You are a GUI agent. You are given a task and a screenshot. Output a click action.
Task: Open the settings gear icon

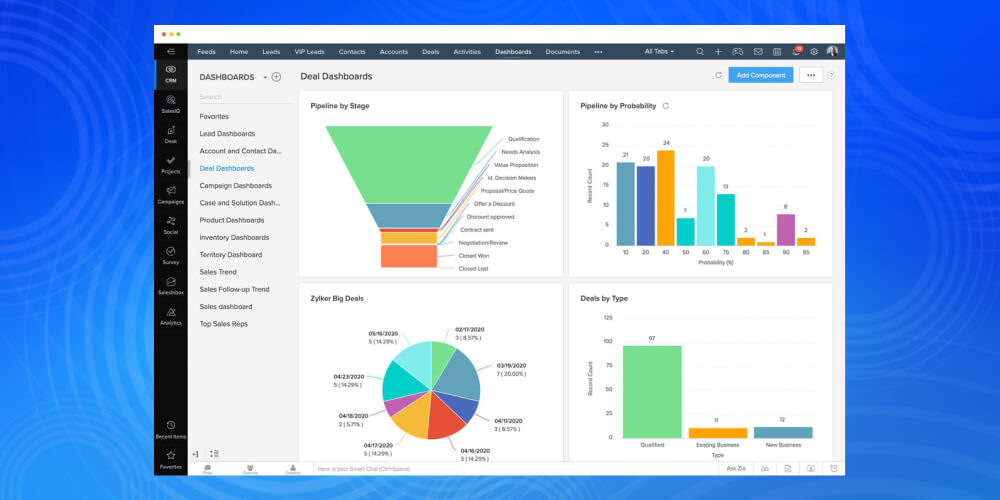814,51
